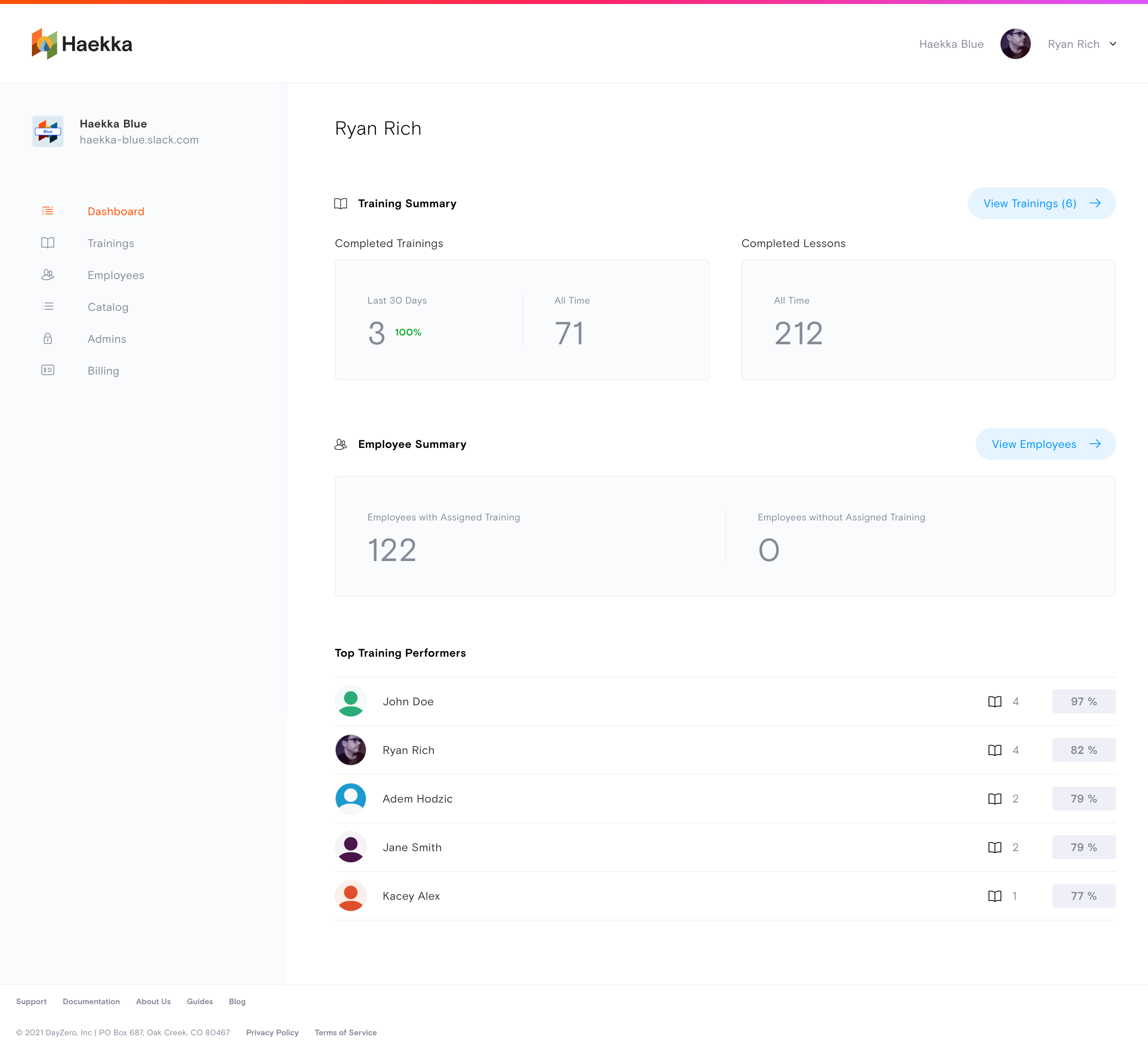Open the Ryan Rich user menu
The image size is (1148, 1048).
(x=1073, y=44)
